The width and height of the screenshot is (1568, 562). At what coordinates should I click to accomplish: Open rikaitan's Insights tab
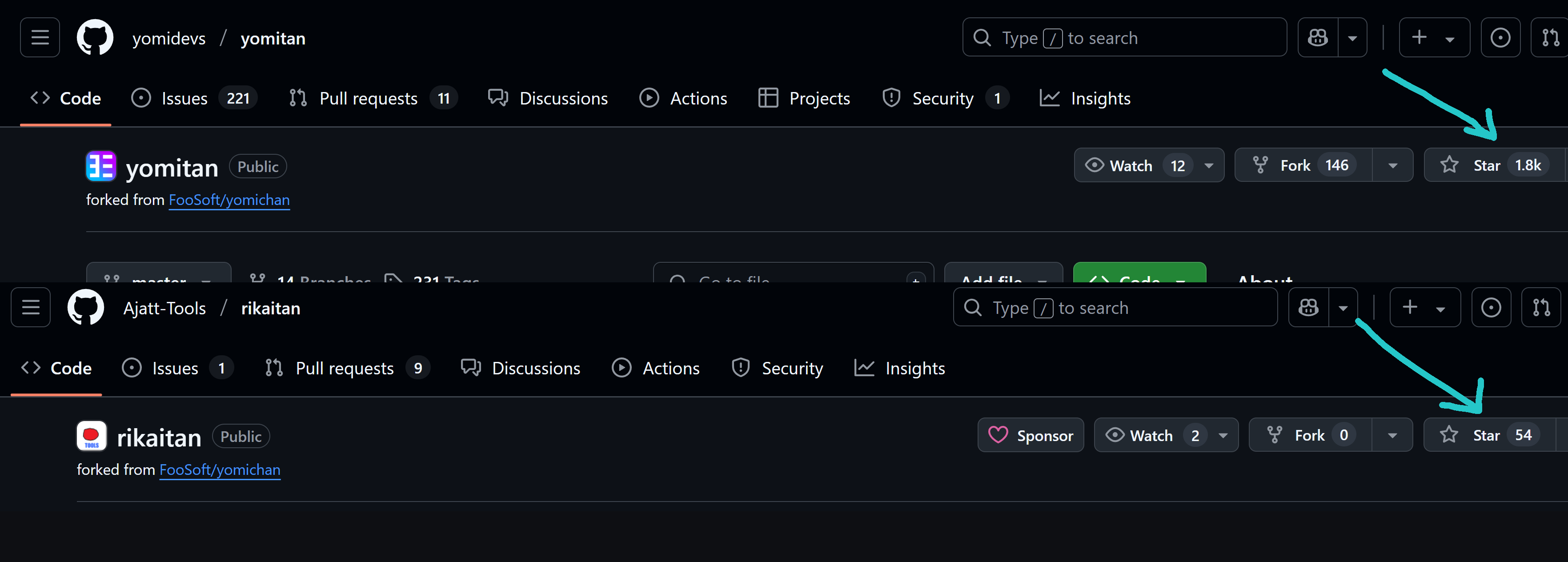pyautogui.click(x=899, y=368)
